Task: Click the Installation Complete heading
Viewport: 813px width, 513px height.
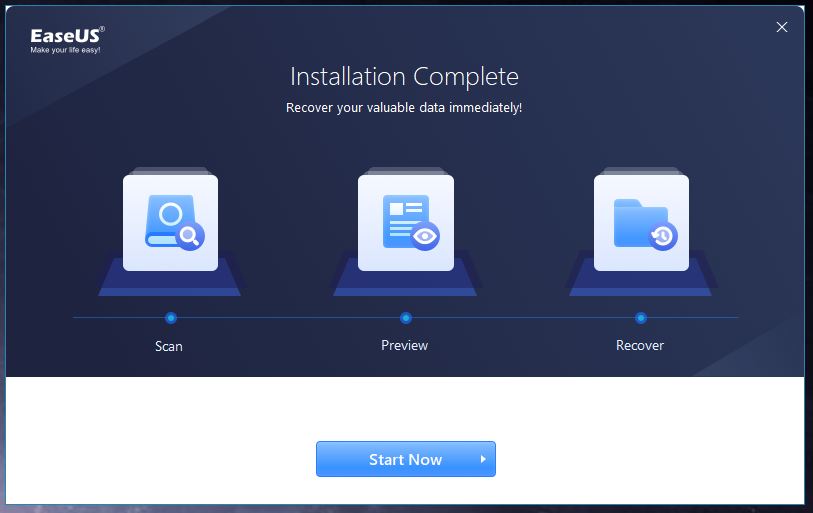Action: pyautogui.click(x=404, y=76)
